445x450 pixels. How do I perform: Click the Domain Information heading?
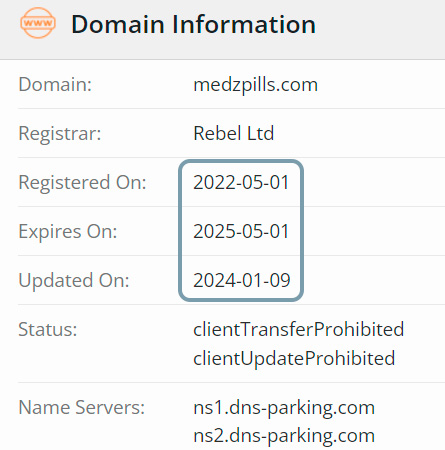pyautogui.click(x=193, y=24)
